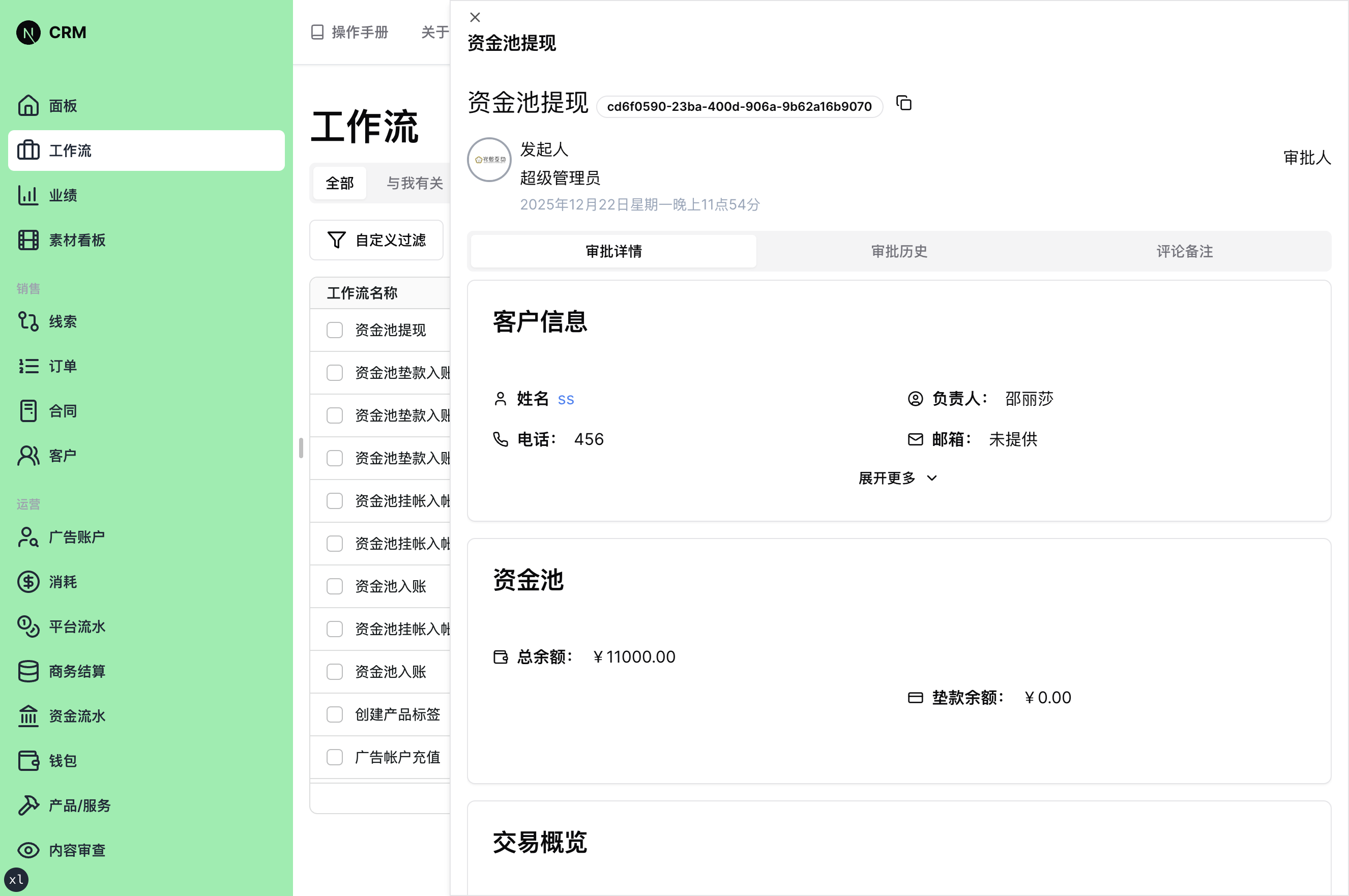Copy the workflow ID using the copy icon
Viewport: 1349px width, 896px height.
click(x=903, y=103)
